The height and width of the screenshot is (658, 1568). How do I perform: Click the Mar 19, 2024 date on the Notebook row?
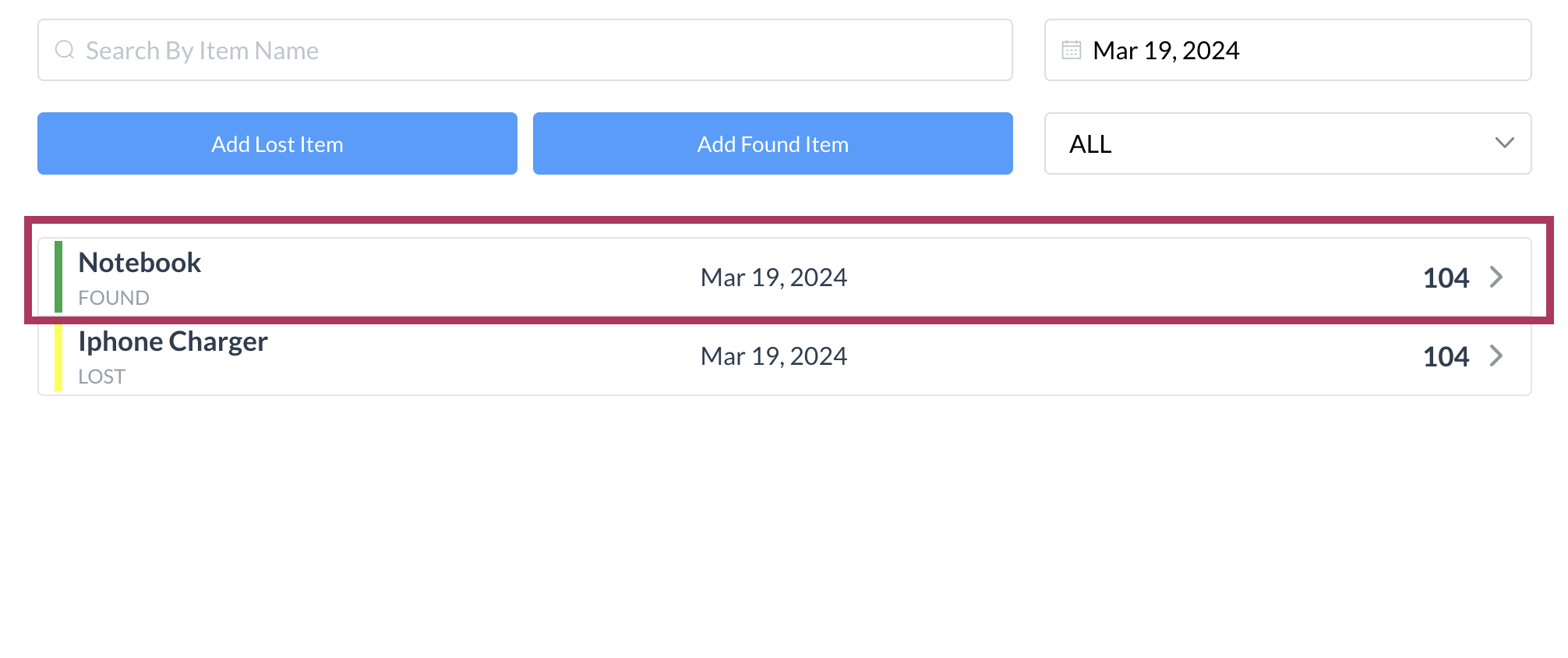click(773, 277)
